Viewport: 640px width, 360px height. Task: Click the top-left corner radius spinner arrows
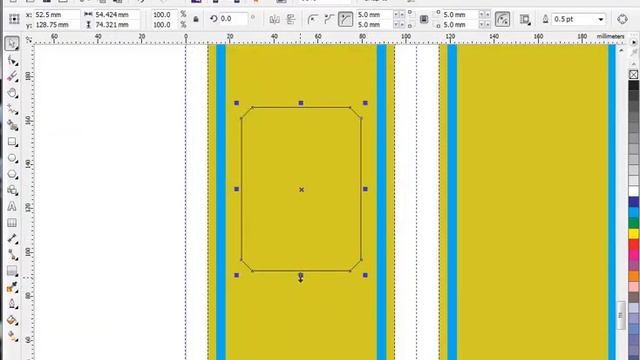click(399, 15)
